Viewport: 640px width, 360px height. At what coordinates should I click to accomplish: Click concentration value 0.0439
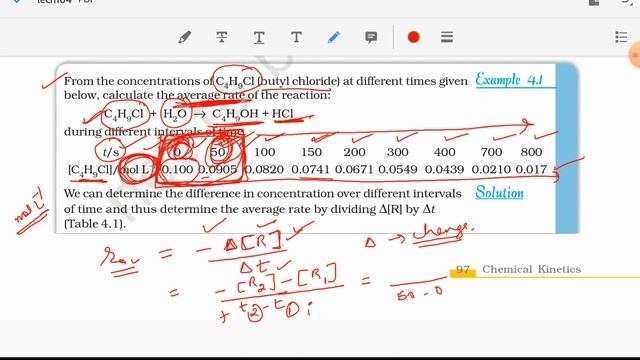tap(444, 169)
